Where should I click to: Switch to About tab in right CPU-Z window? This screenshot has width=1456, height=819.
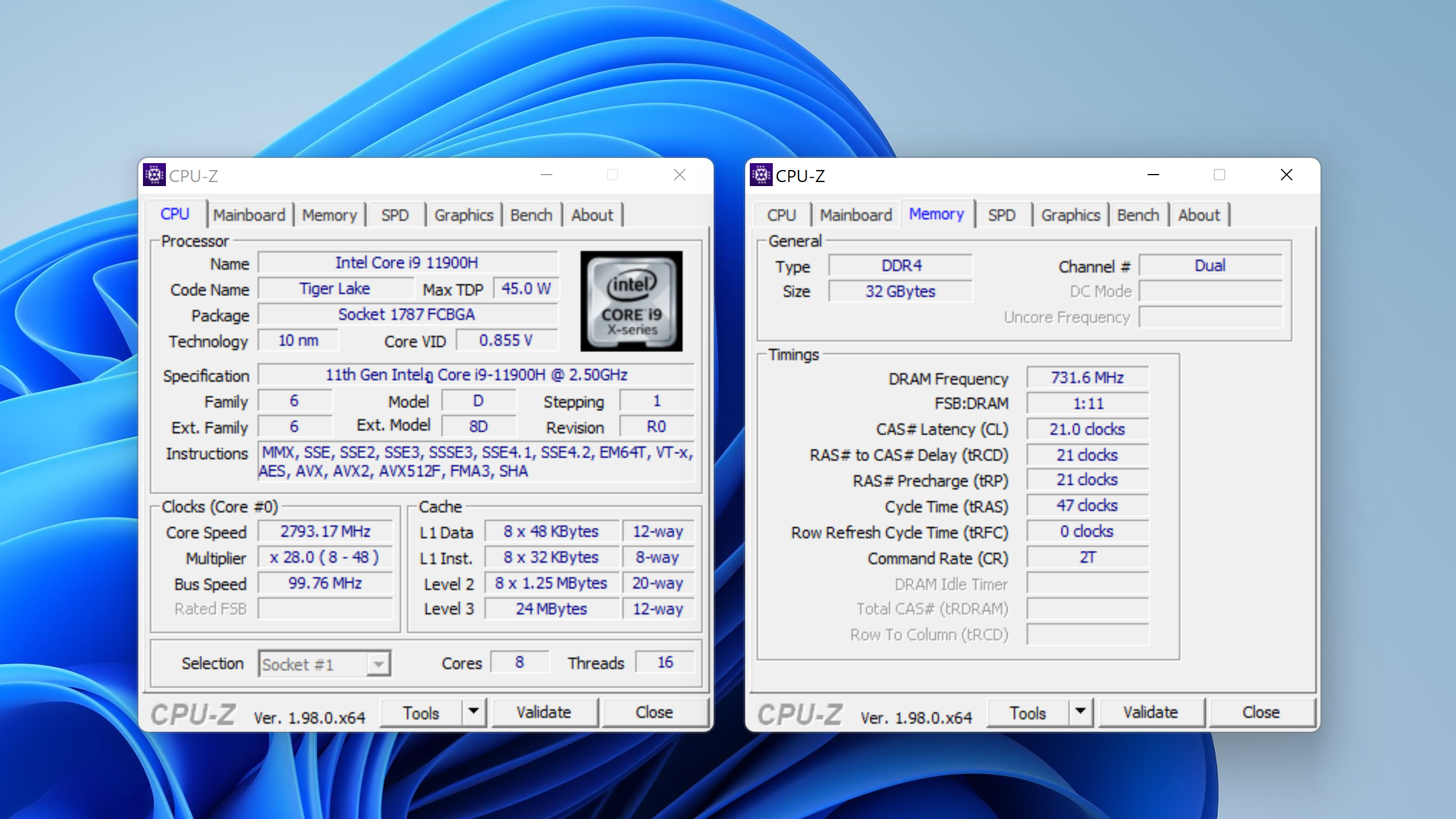(x=1199, y=215)
